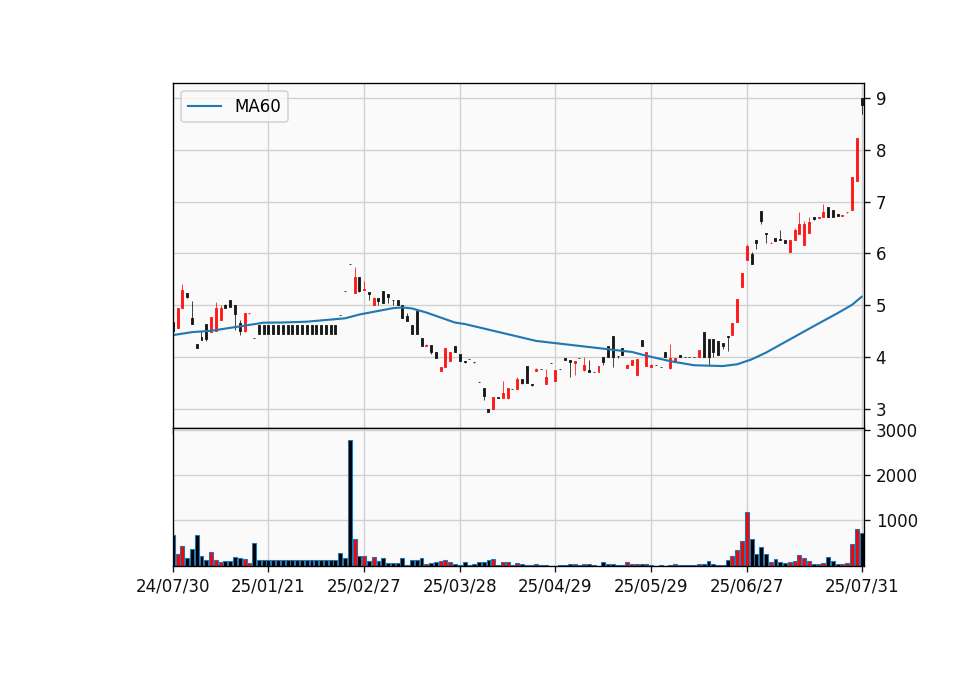
Task: Select the 25/01/21 date label
Action: click(268, 586)
